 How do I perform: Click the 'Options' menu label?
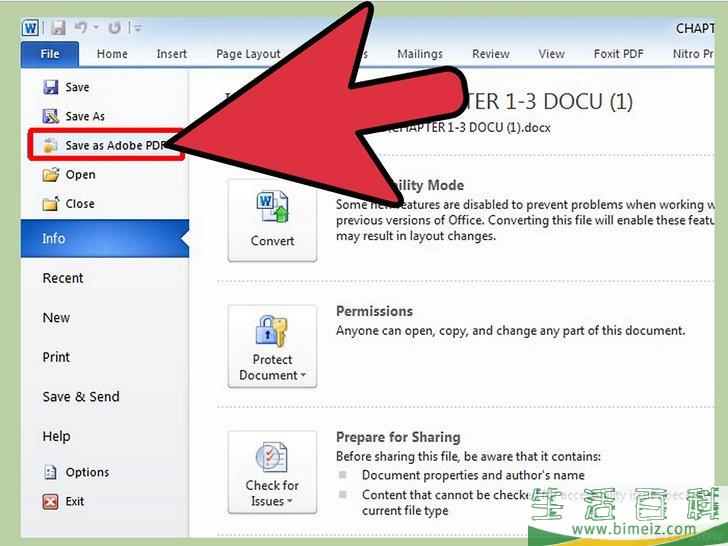87,472
